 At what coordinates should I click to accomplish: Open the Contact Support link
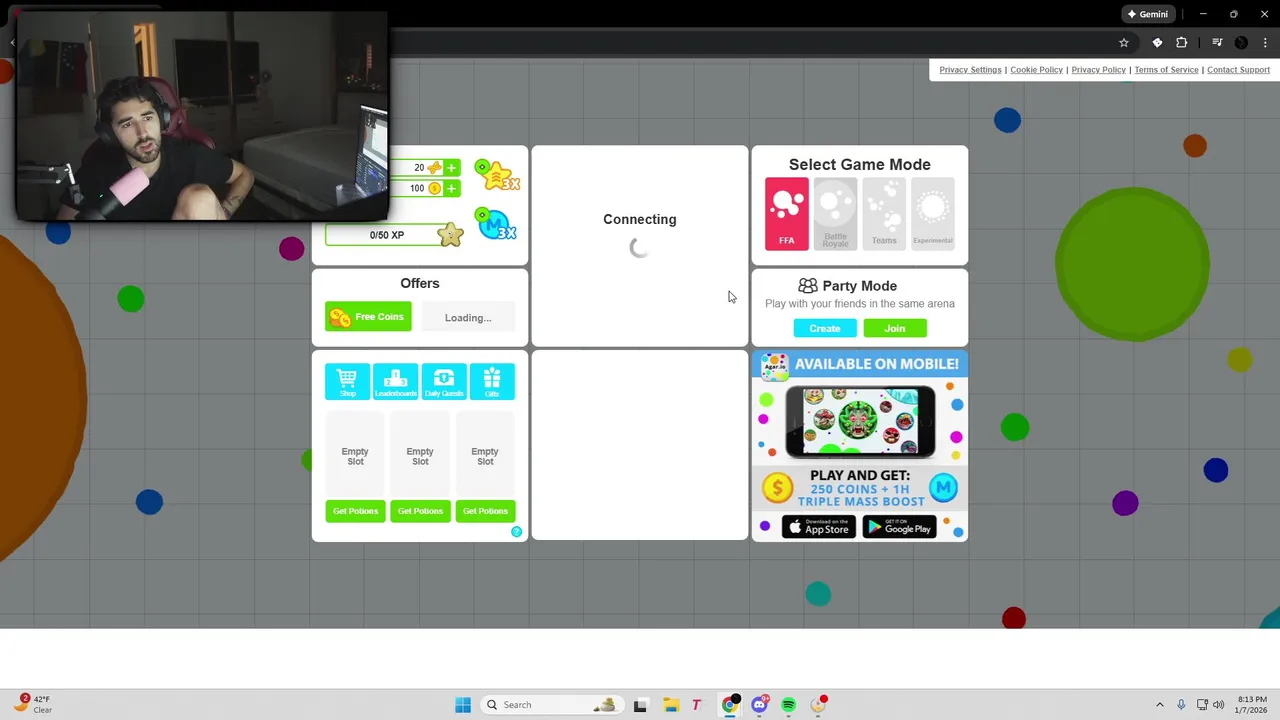click(x=1238, y=70)
